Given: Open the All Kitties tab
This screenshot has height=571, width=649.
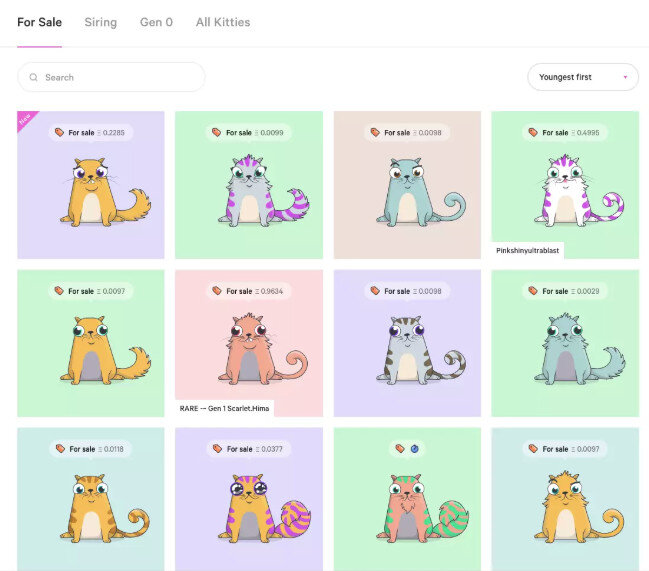Looking at the screenshot, I should pyautogui.click(x=223, y=22).
